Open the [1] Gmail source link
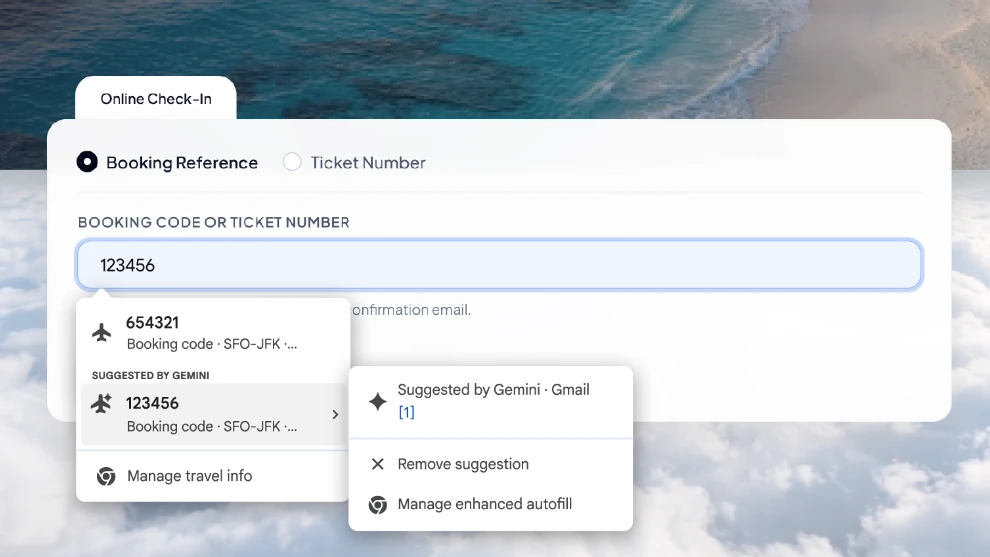990x557 pixels. pyautogui.click(x=407, y=412)
